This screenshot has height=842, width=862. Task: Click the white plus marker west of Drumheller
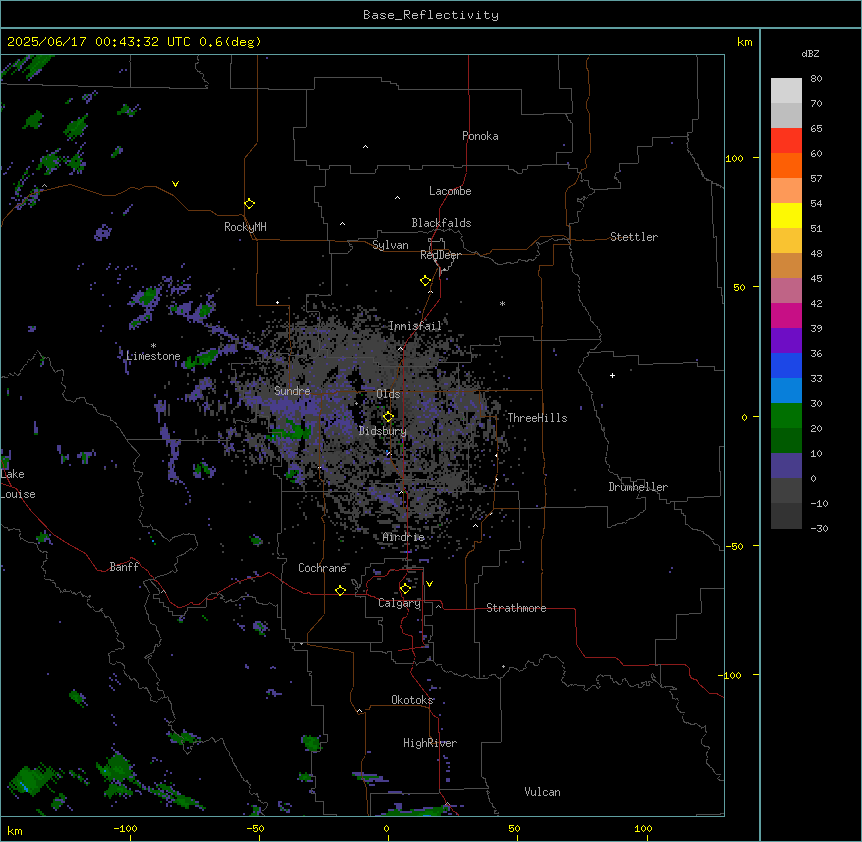612,375
